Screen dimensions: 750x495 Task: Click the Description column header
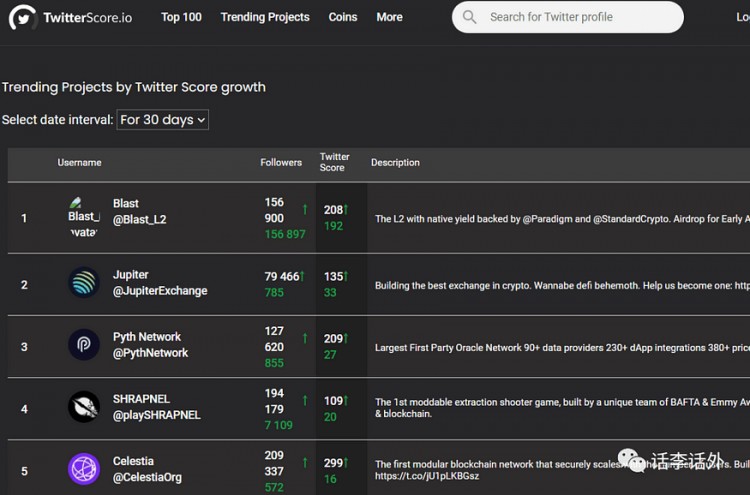[x=395, y=163]
